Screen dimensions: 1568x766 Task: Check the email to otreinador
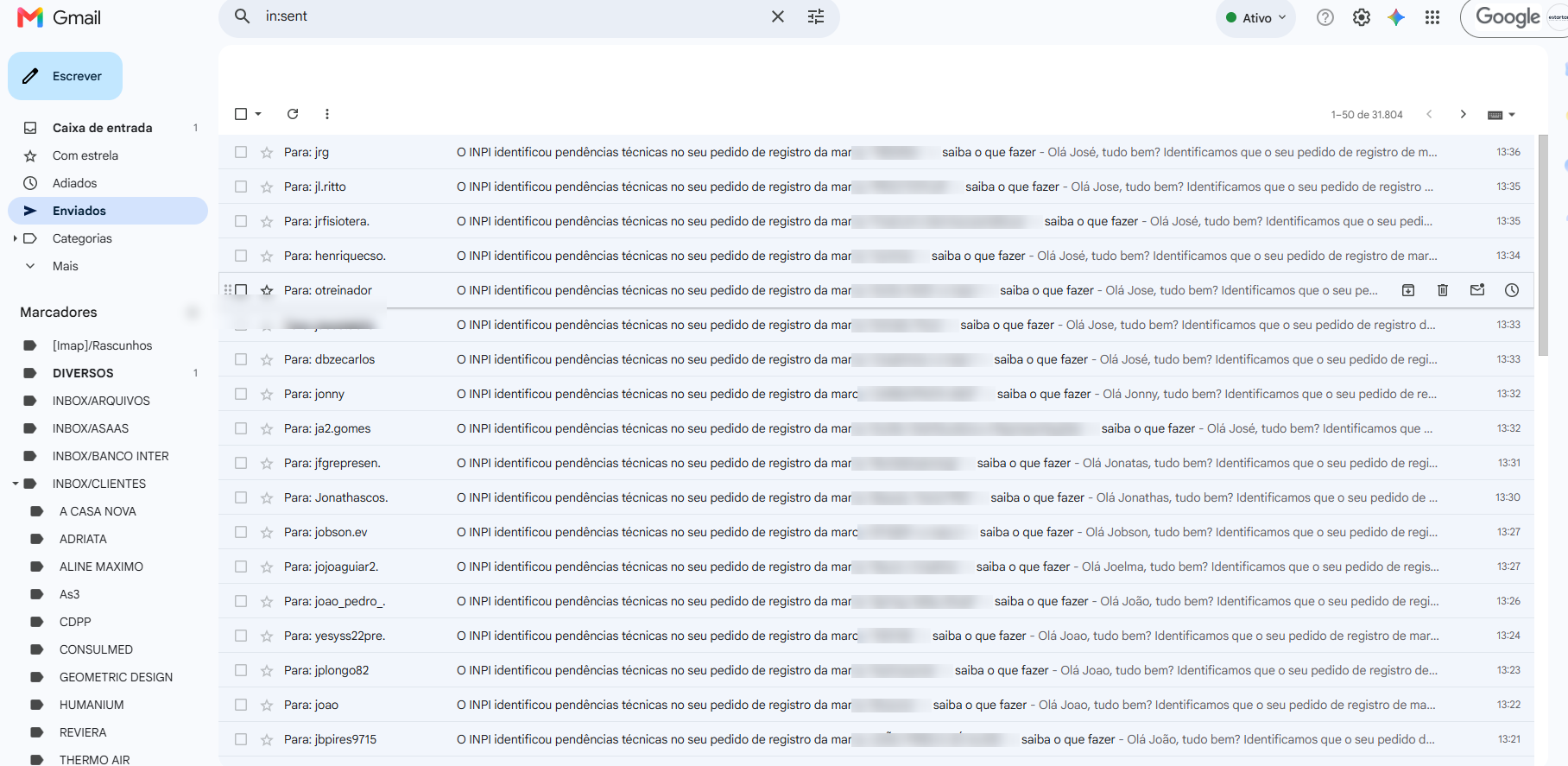pyautogui.click(x=241, y=290)
